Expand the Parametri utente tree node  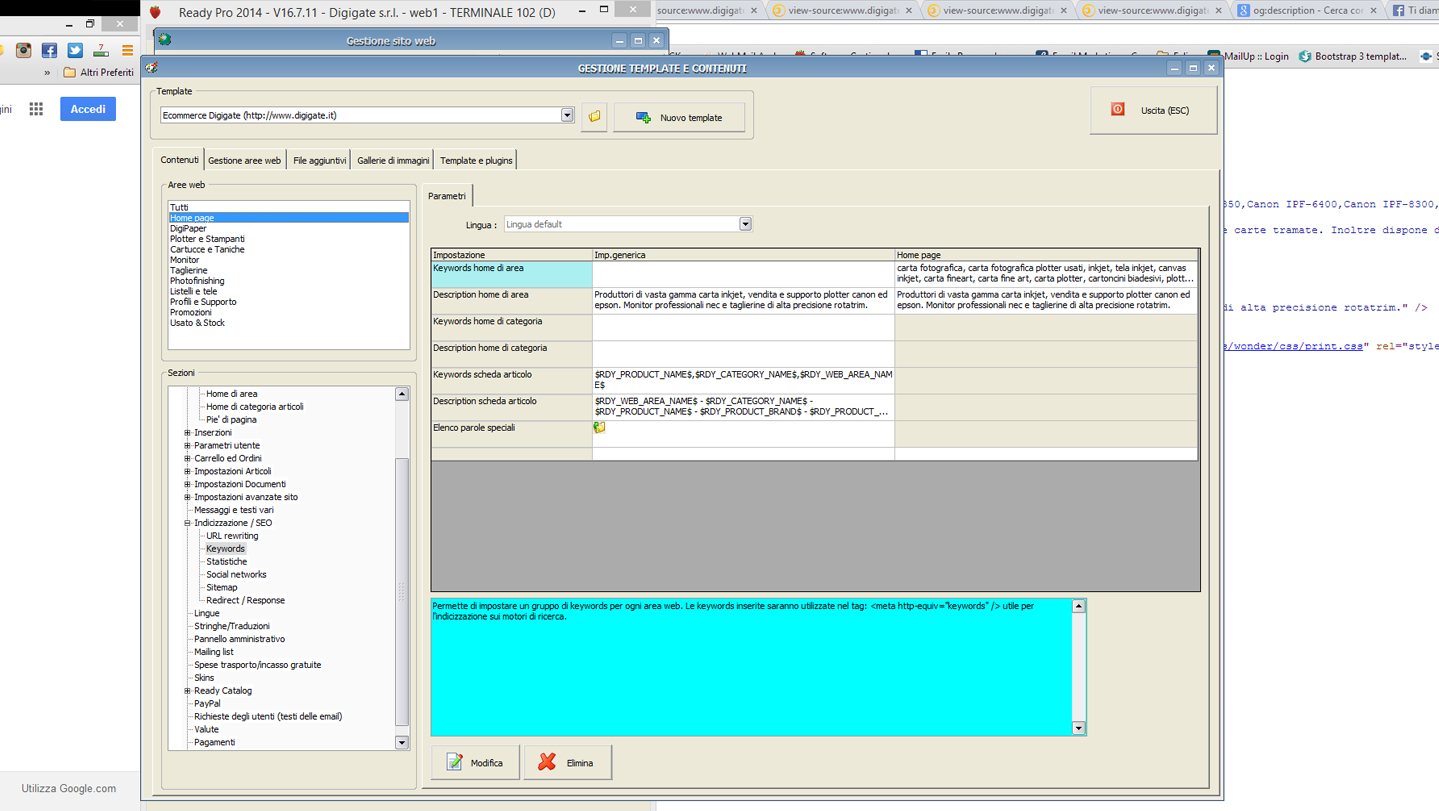[187, 446]
